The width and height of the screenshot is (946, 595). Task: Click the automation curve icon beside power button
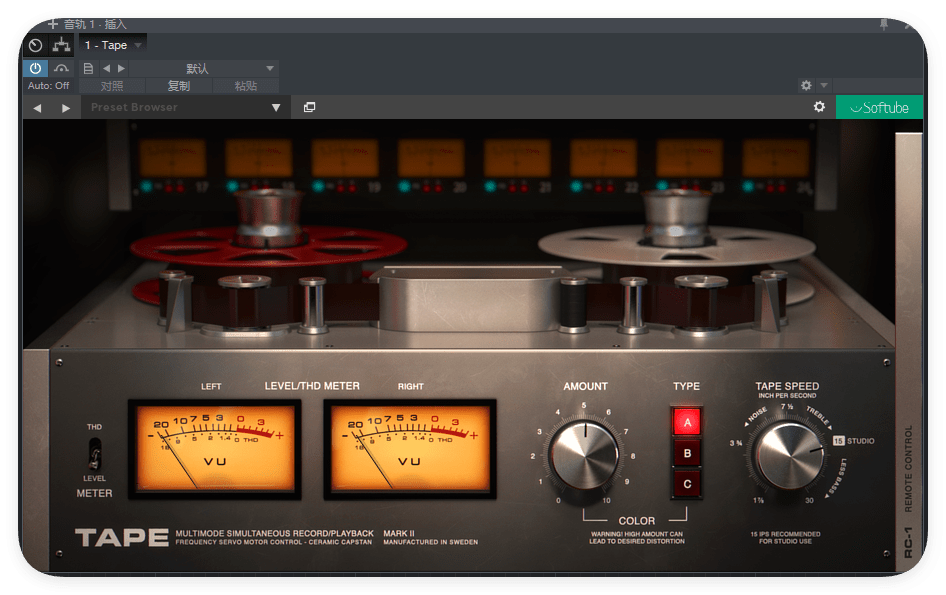pos(61,68)
